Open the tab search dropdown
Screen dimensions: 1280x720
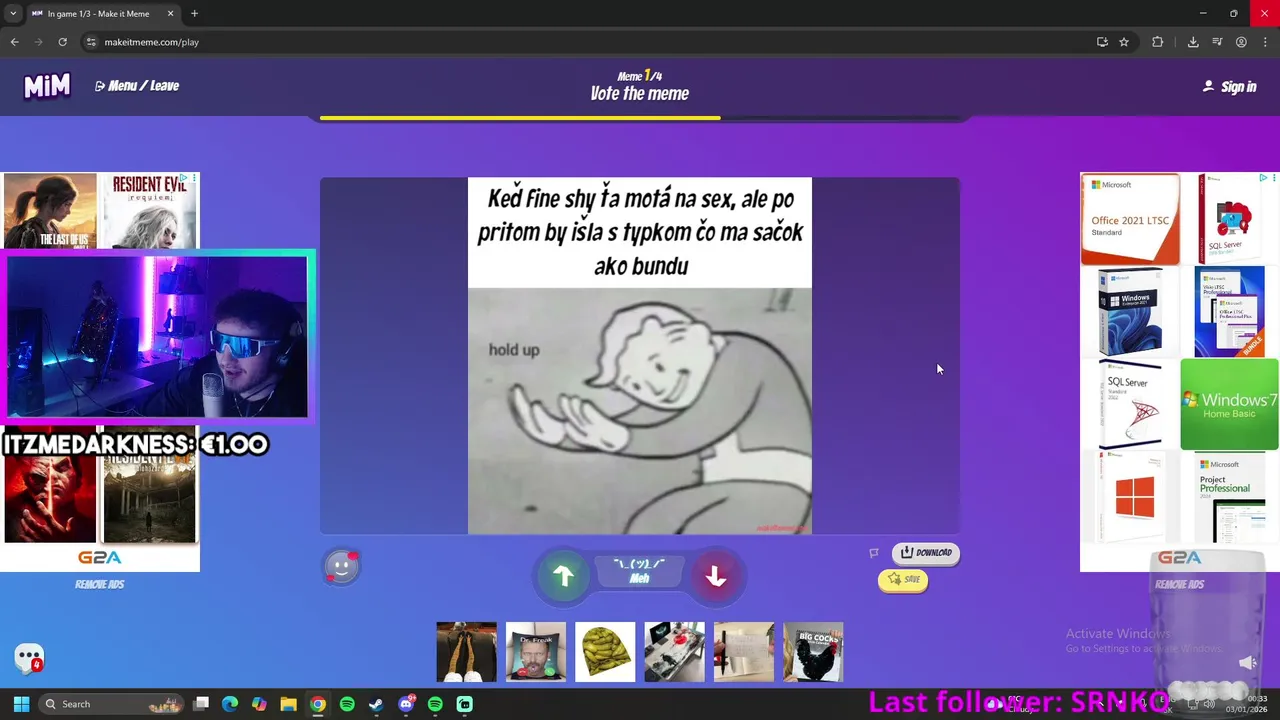[x=12, y=13]
